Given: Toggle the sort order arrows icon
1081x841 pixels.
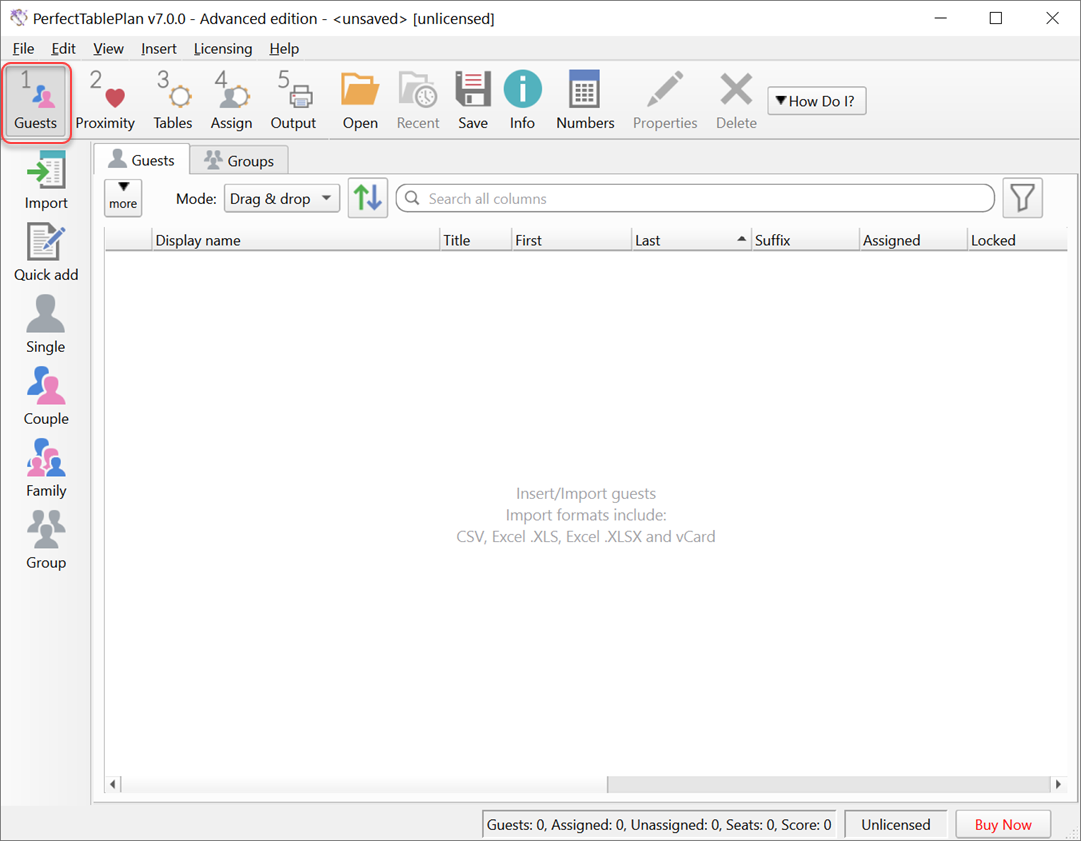Looking at the screenshot, I should coord(367,197).
